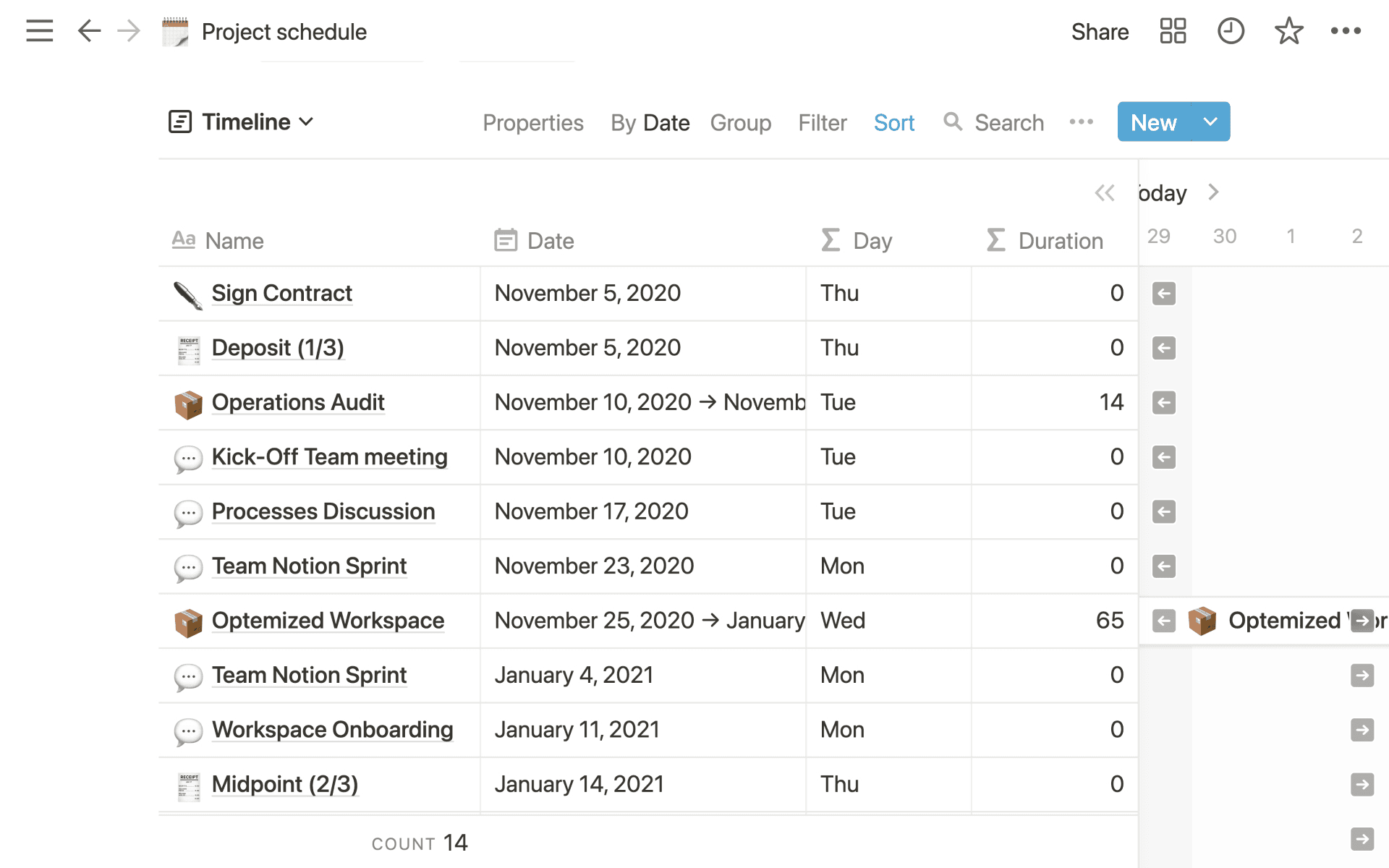Click the double-chevron to shift timeline left
The image size is (1389, 868).
[x=1105, y=192]
